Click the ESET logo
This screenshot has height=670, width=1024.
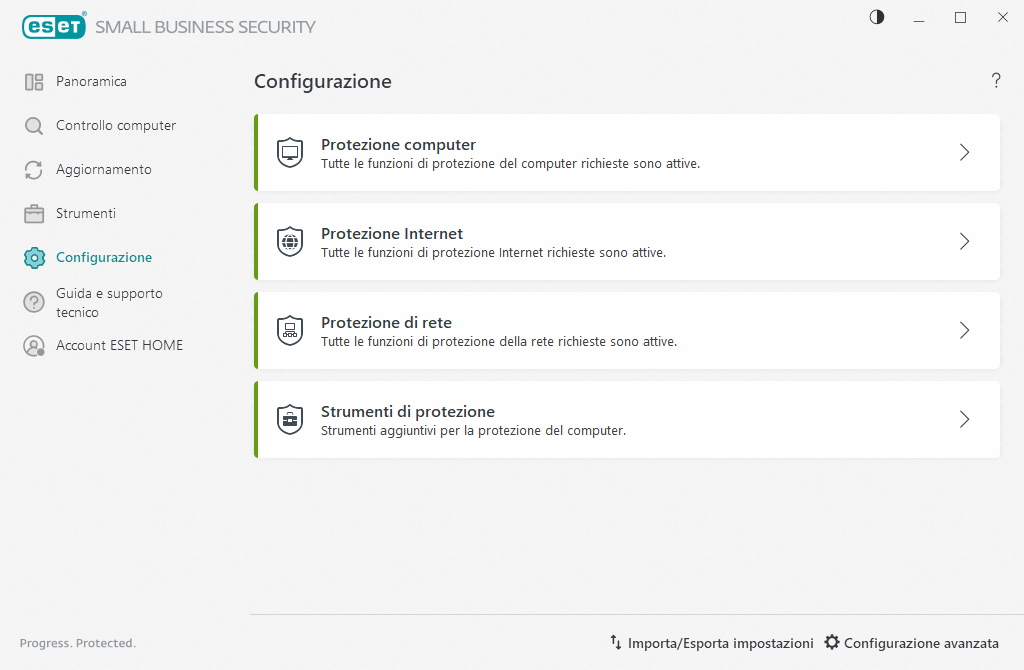(x=54, y=26)
